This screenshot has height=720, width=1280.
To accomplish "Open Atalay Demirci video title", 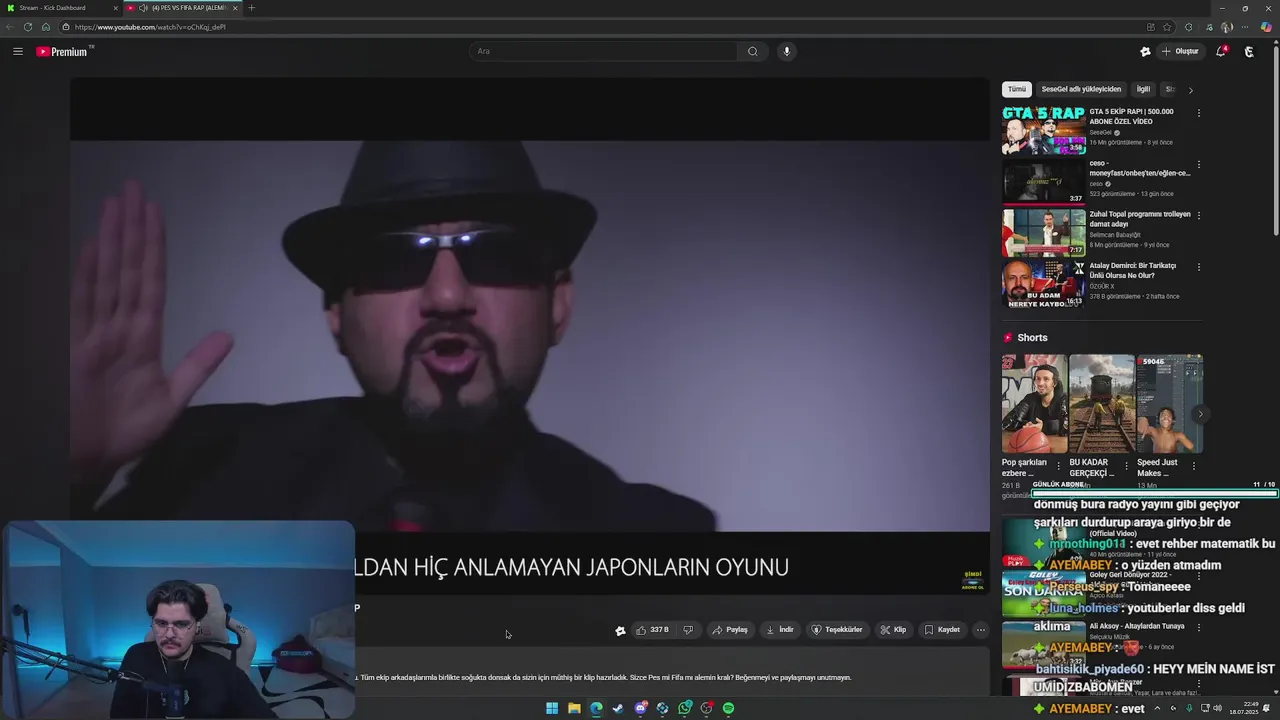I will [1133, 271].
